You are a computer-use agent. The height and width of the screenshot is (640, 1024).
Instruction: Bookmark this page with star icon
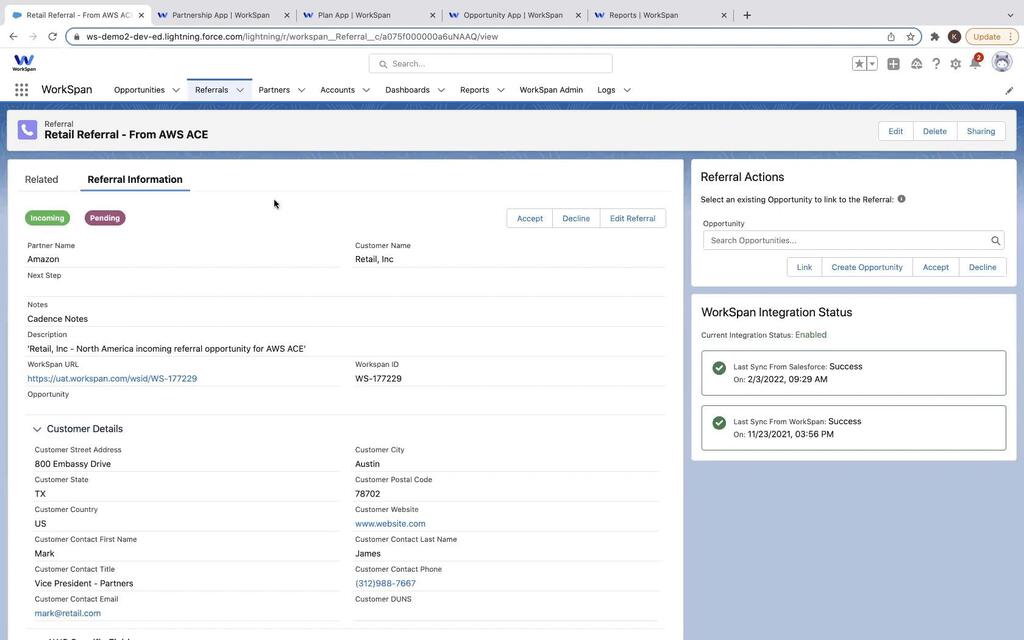910,37
